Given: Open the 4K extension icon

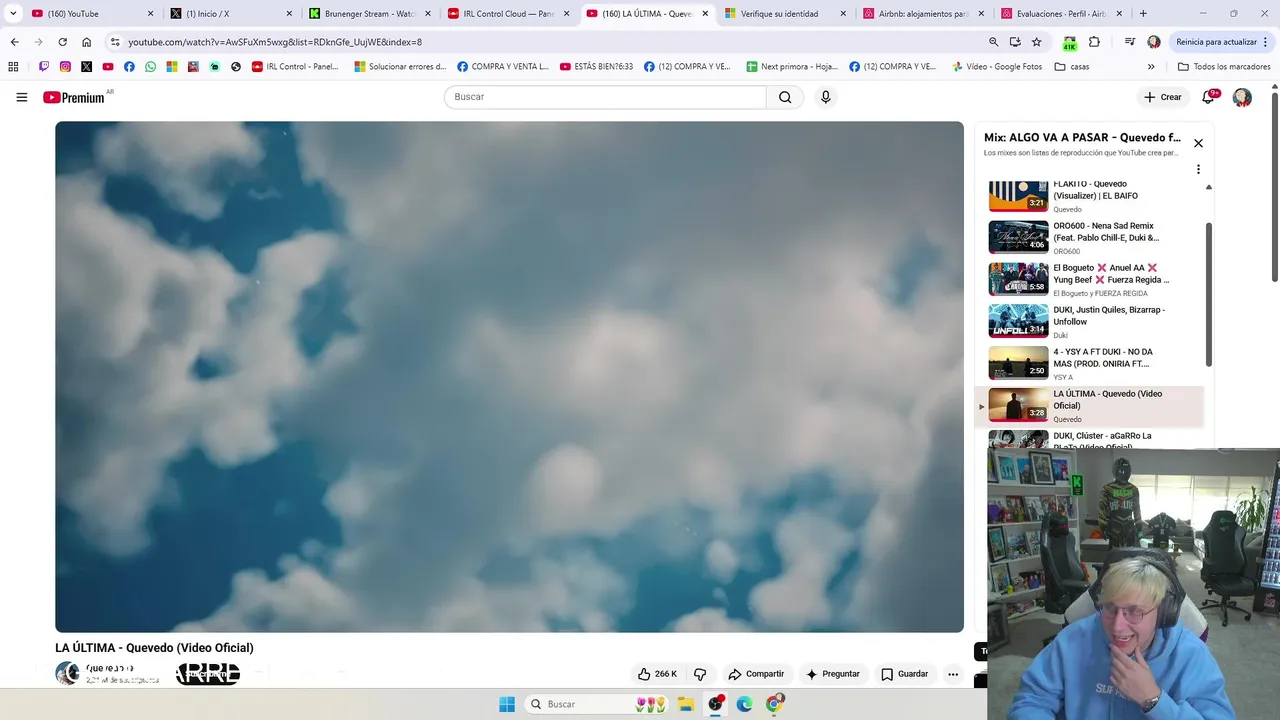Looking at the screenshot, I should click(x=1069, y=43).
